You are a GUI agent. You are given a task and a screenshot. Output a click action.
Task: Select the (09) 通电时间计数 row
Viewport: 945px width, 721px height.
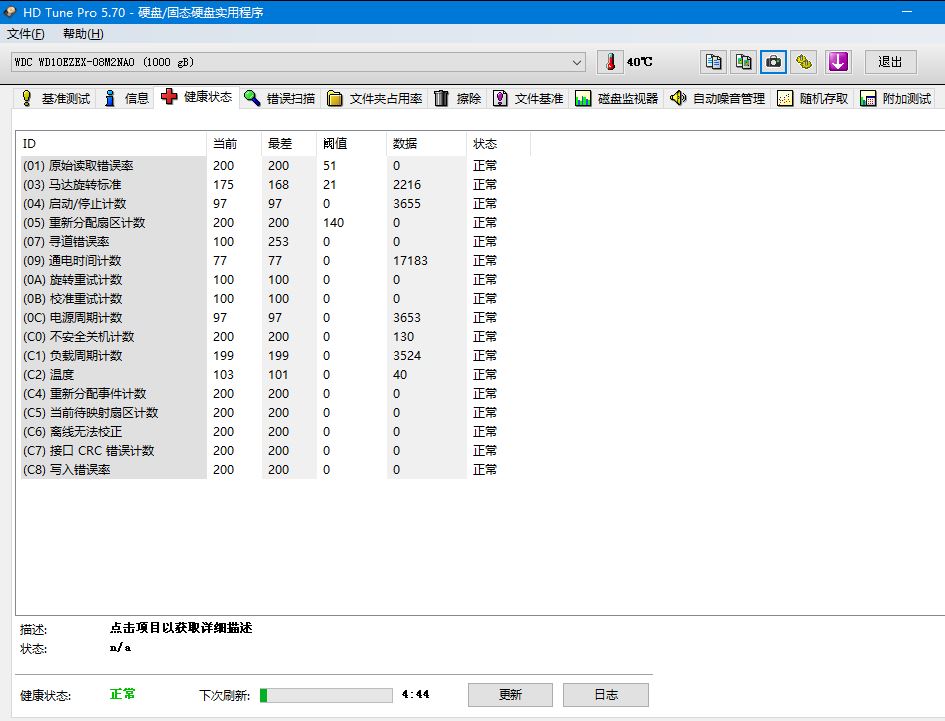pyautogui.click(x=274, y=260)
